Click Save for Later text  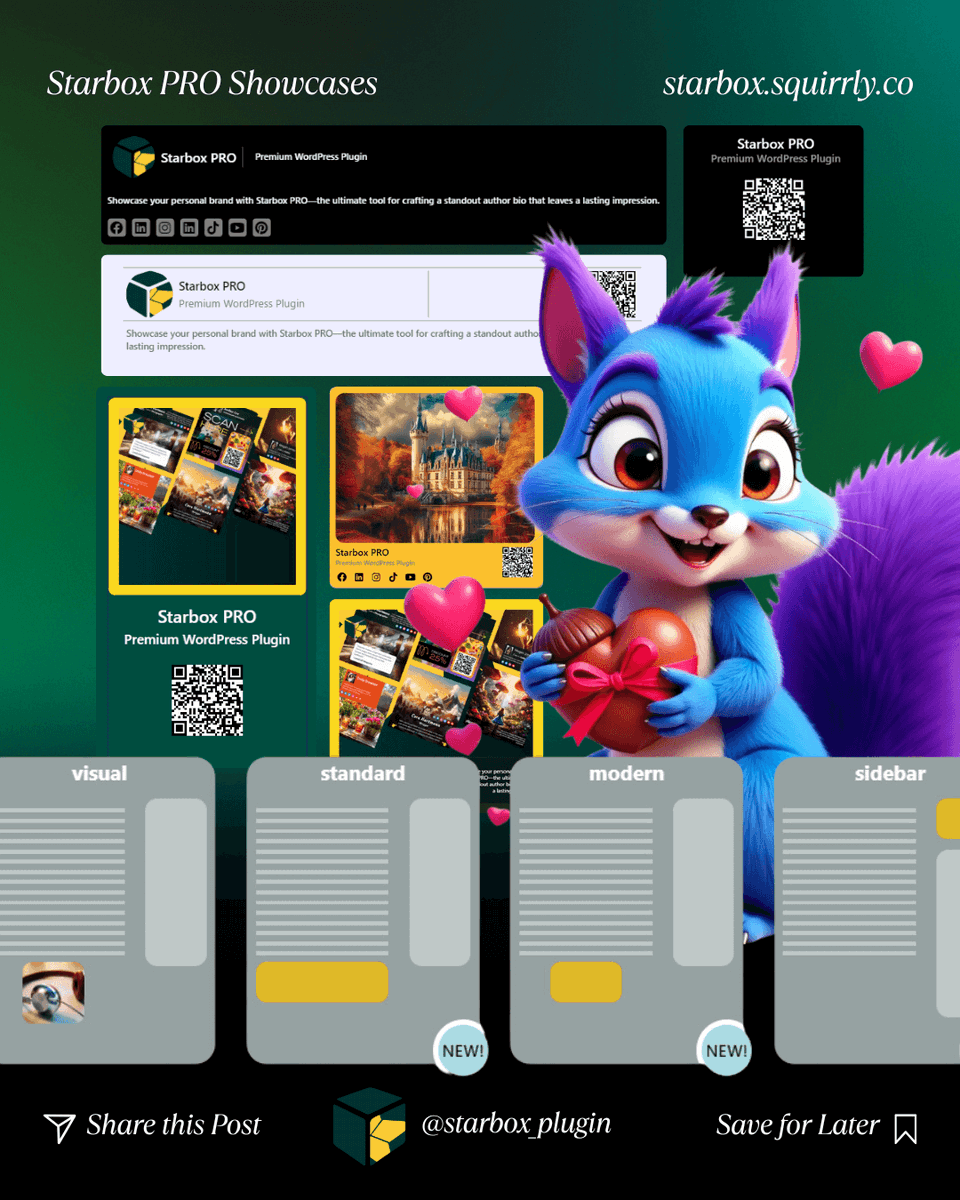click(x=798, y=1125)
